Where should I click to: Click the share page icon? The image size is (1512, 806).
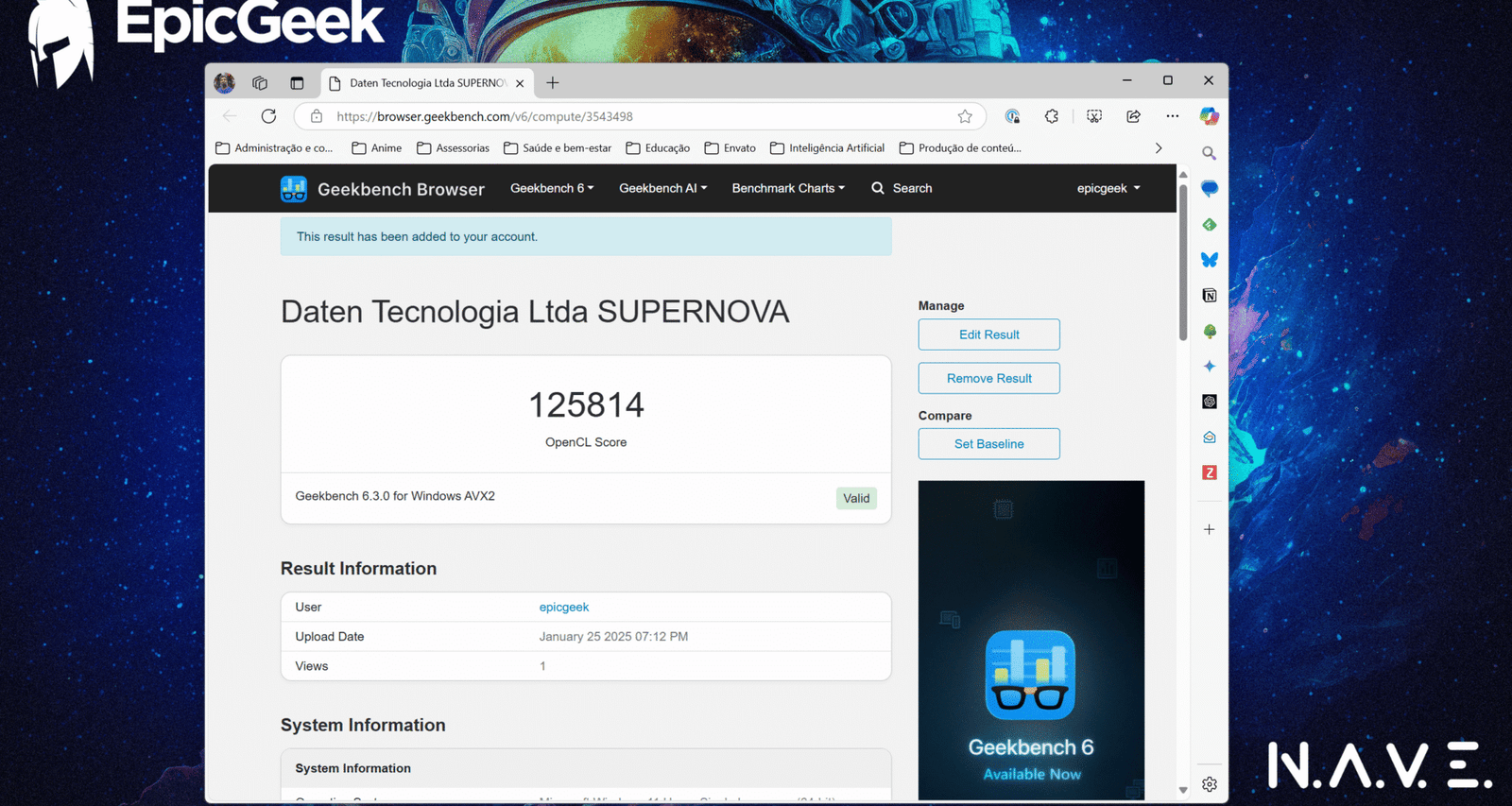(1133, 116)
